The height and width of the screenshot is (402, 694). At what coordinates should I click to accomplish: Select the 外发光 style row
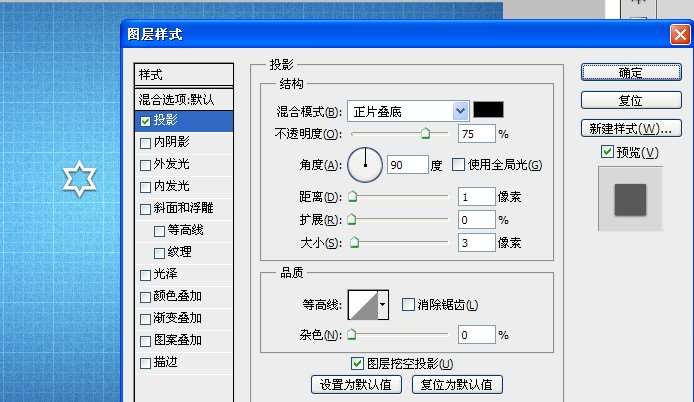pos(184,165)
